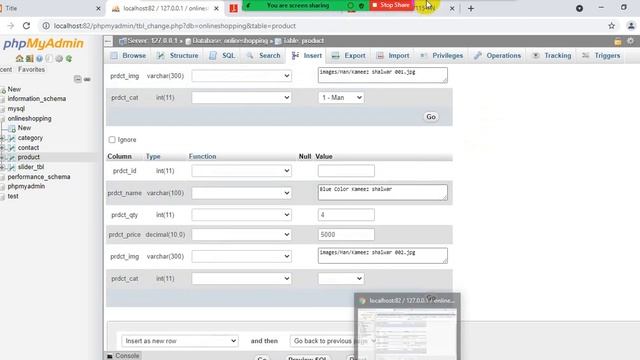The image size is (640, 360).
Task: Open the Import tab
Action: pyautogui.click(x=393, y=56)
